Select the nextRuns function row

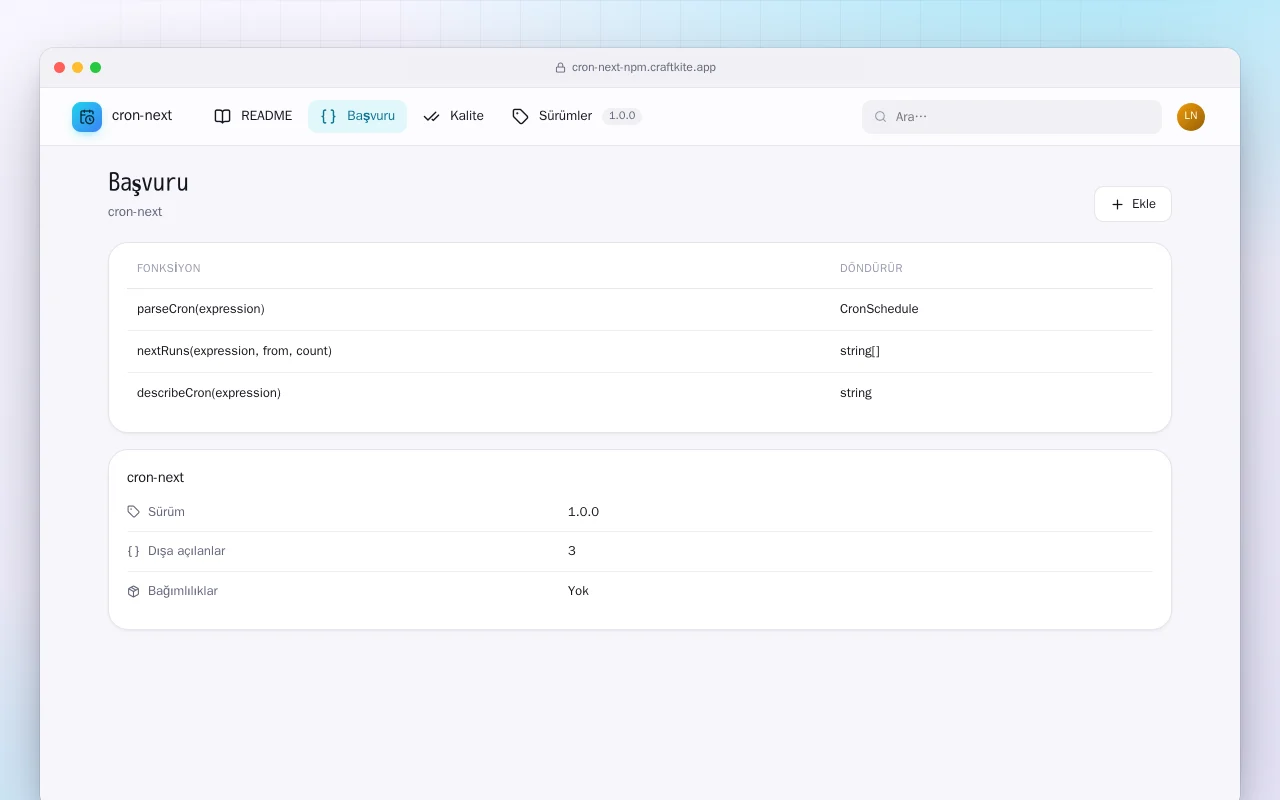pyautogui.click(x=640, y=351)
